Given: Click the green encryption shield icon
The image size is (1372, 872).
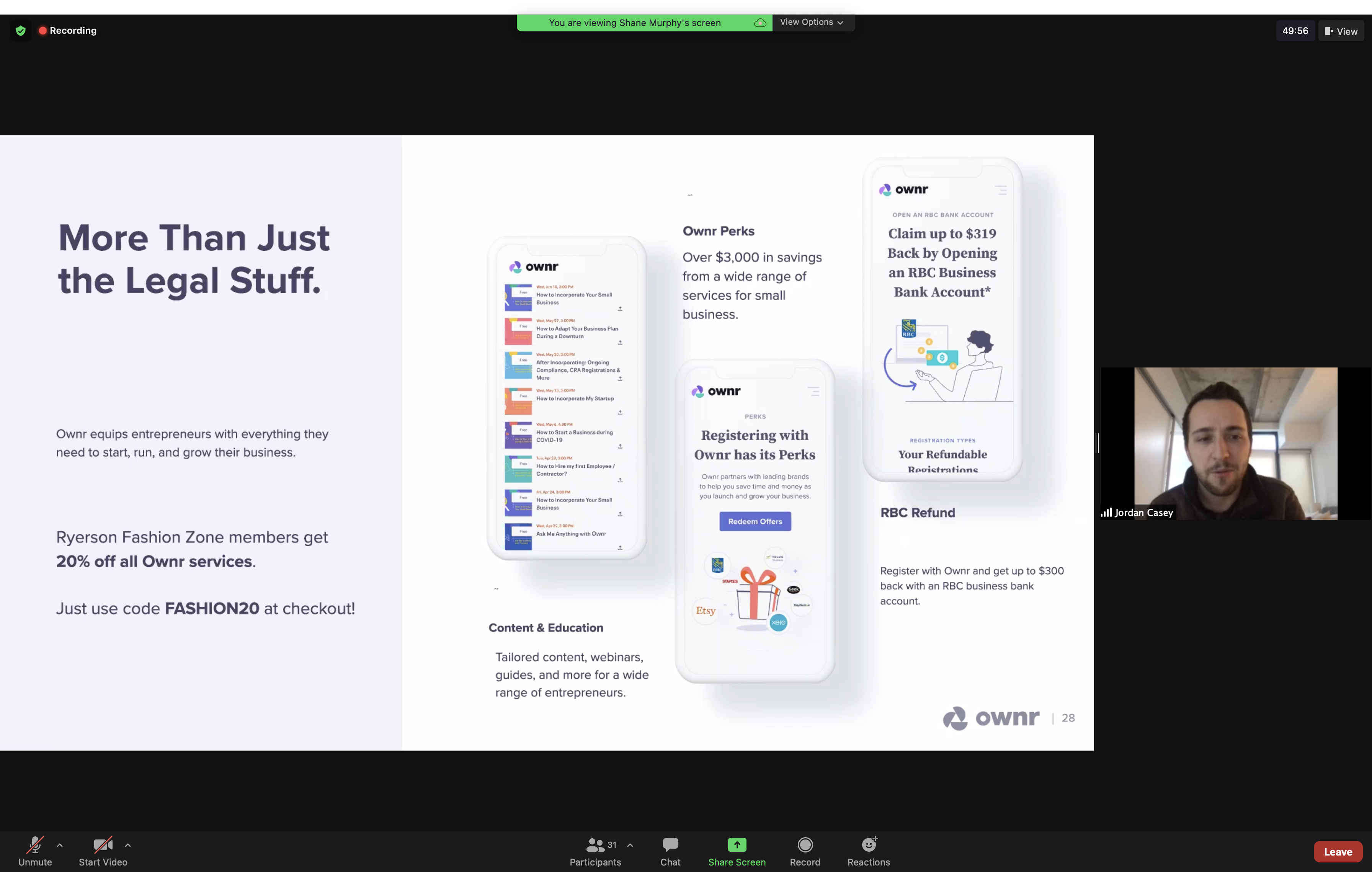Looking at the screenshot, I should tap(21, 31).
